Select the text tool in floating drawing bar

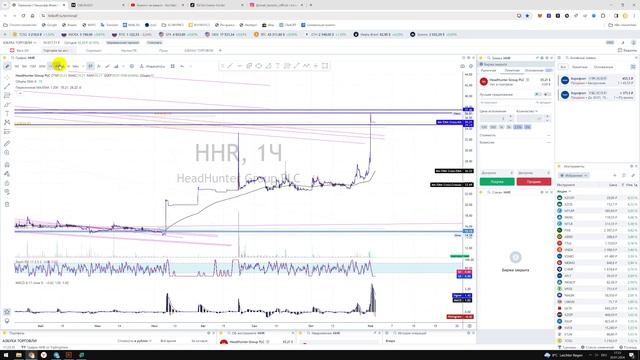point(278,66)
